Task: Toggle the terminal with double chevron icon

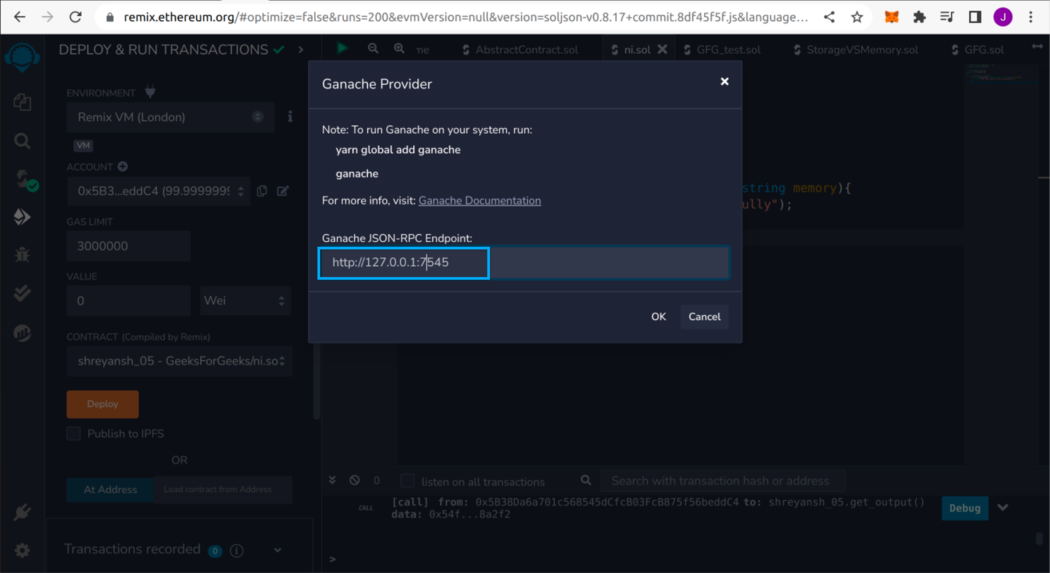Action: (332, 480)
